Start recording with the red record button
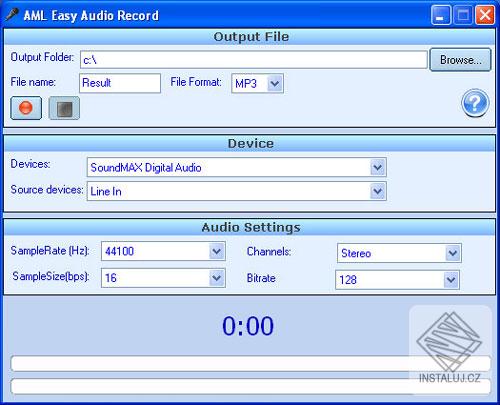The height and width of the screenshot is (405, 500). [26, 108]
